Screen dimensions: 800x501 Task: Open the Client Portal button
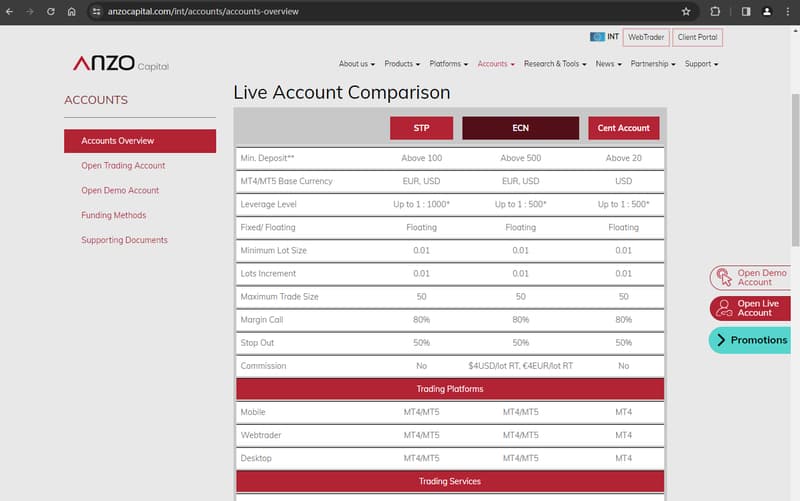pyautogui.click(x=697, y=37)
